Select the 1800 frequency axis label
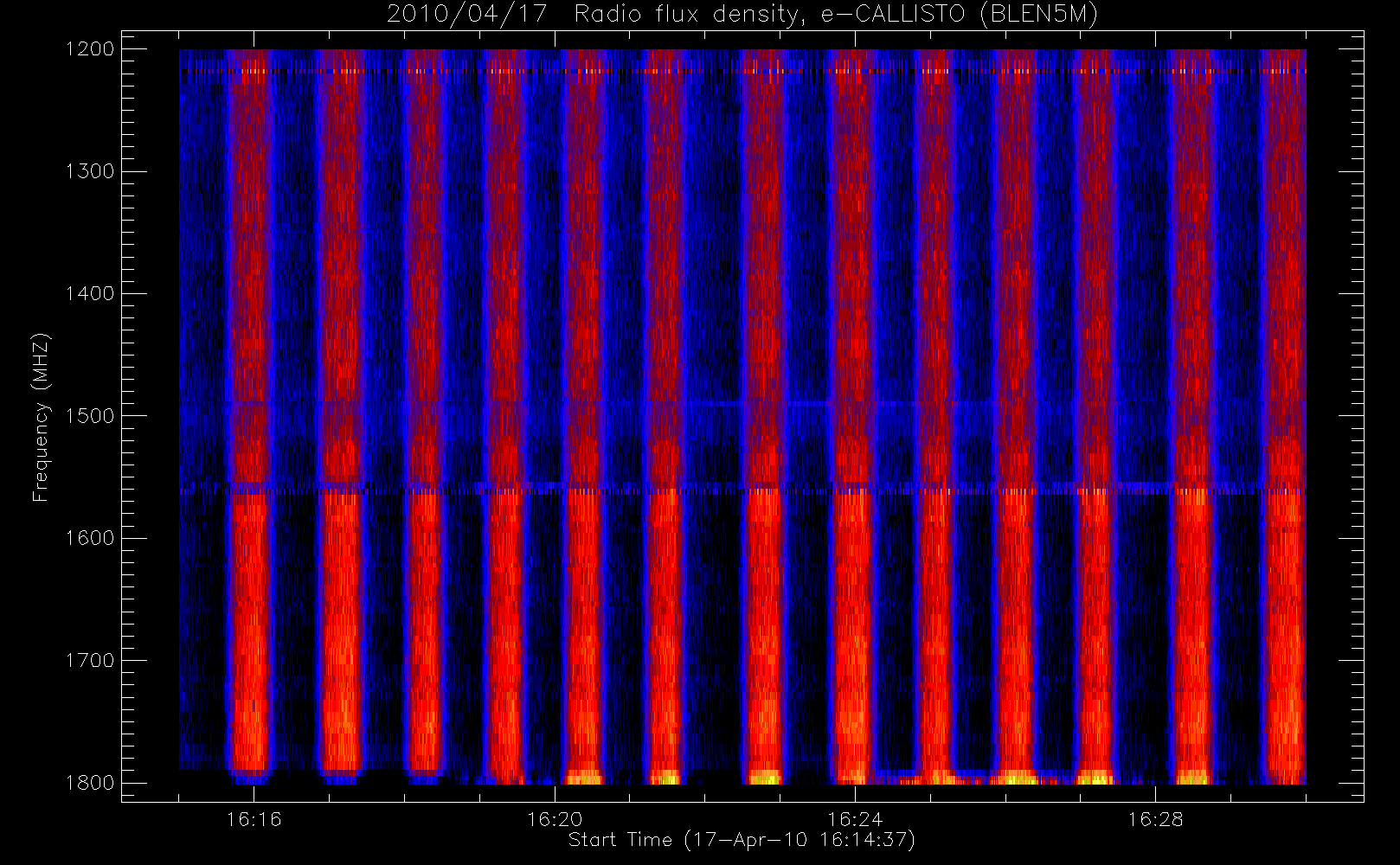Image resolution: width=1400 pixels, height=865 pixels. pyautogui.click(x=90, y=783)
